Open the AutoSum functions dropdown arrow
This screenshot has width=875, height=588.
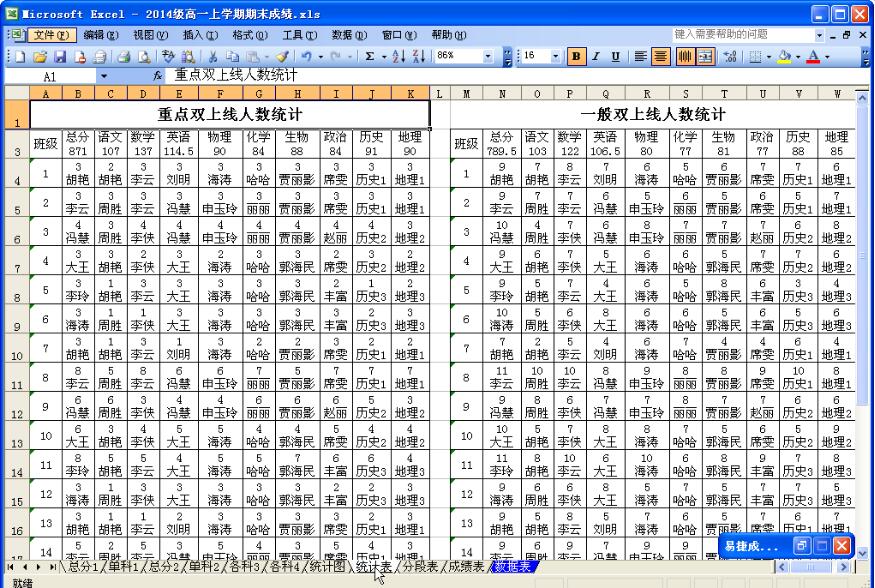(384, 56)
